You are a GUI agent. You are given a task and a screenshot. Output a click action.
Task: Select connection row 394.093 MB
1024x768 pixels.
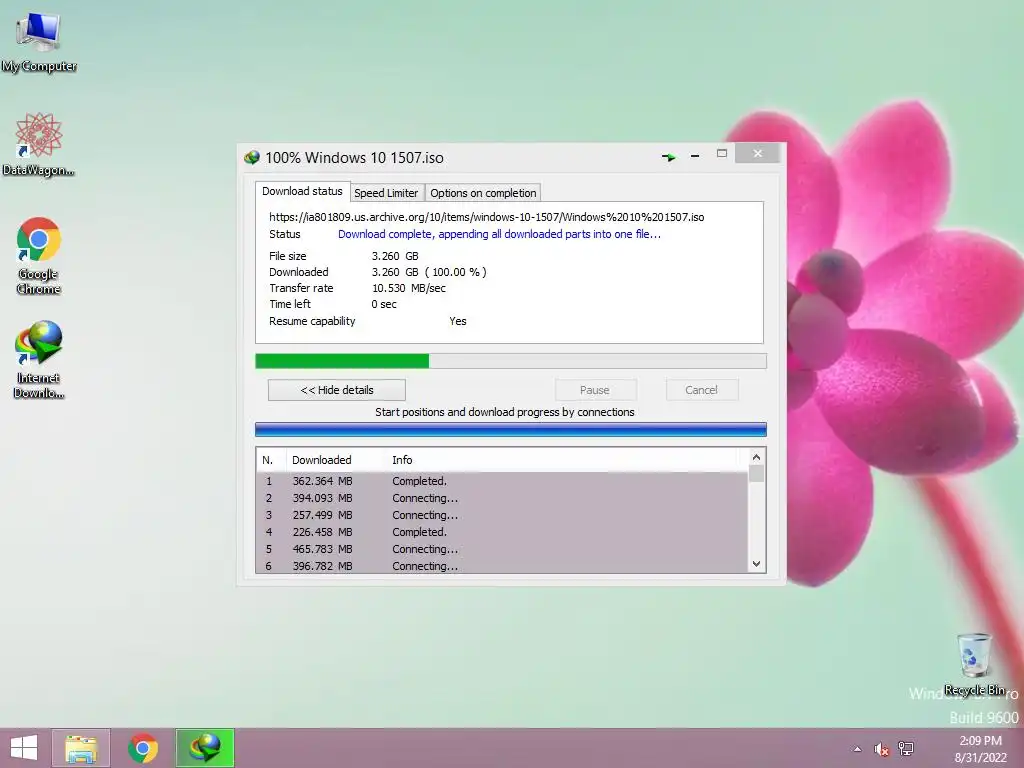click(502, 498)
